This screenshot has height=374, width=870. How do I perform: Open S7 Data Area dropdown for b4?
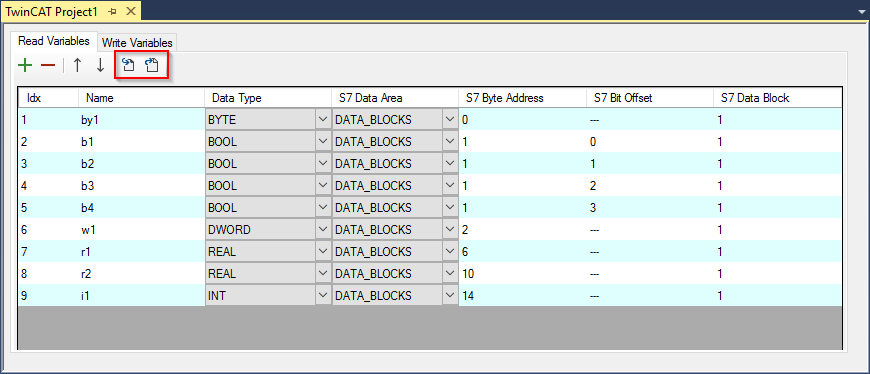click(450, 208)
